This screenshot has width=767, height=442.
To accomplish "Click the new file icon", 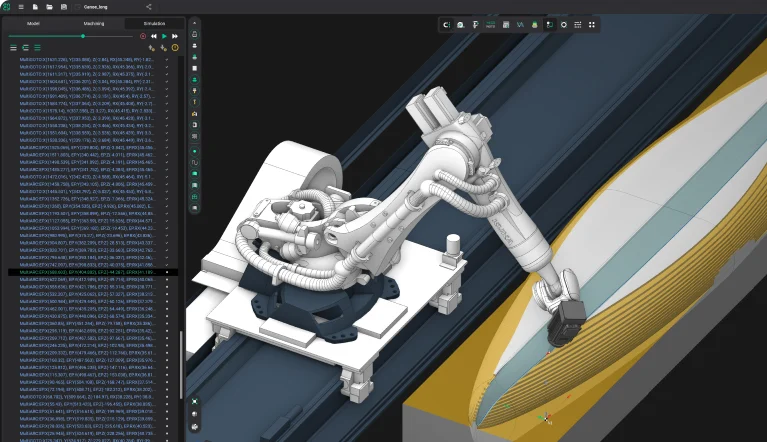I will pyautogui.click(x=35, y=7).
